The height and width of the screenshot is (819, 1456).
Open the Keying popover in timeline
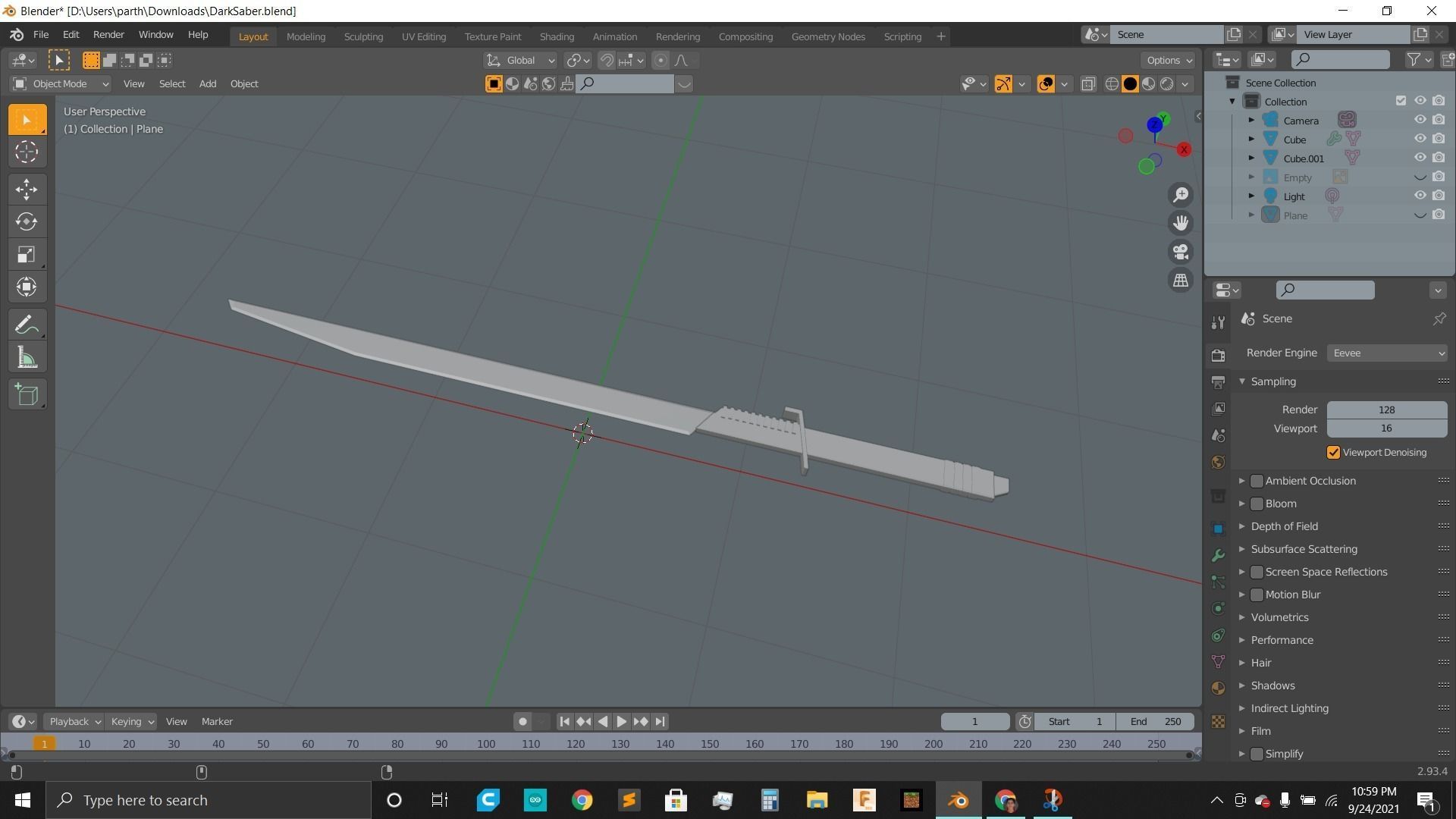click(131, 722)
